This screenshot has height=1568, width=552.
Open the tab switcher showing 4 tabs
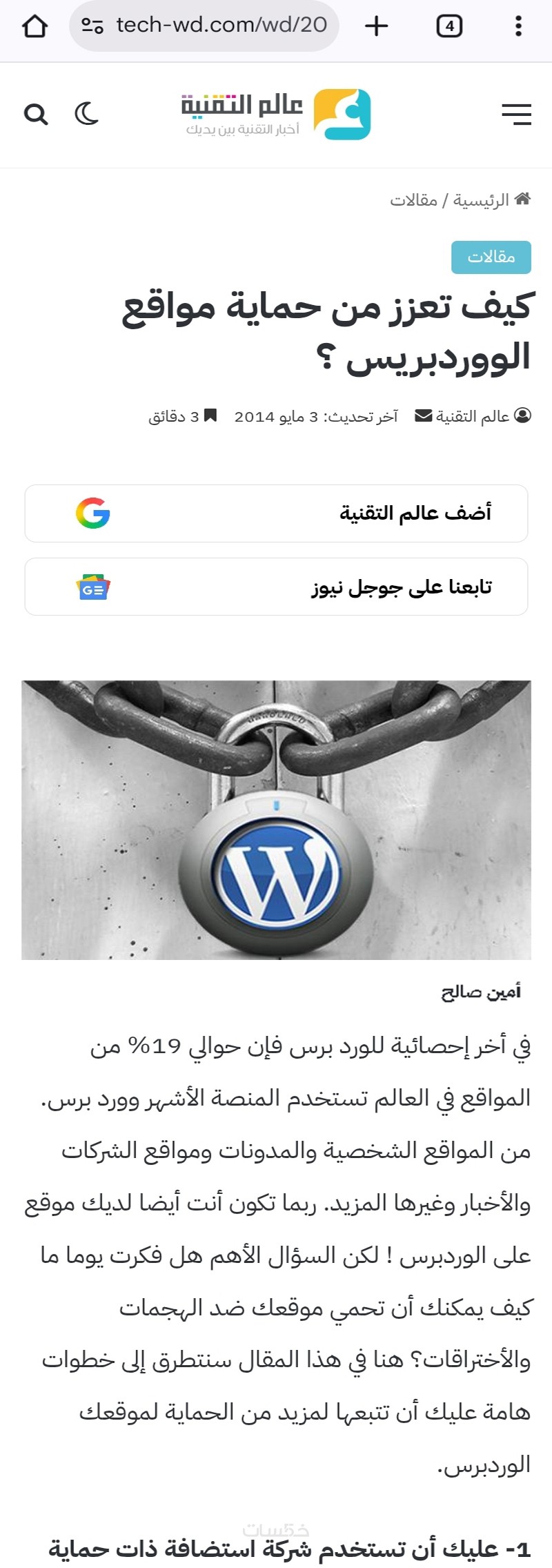[449, 26]
